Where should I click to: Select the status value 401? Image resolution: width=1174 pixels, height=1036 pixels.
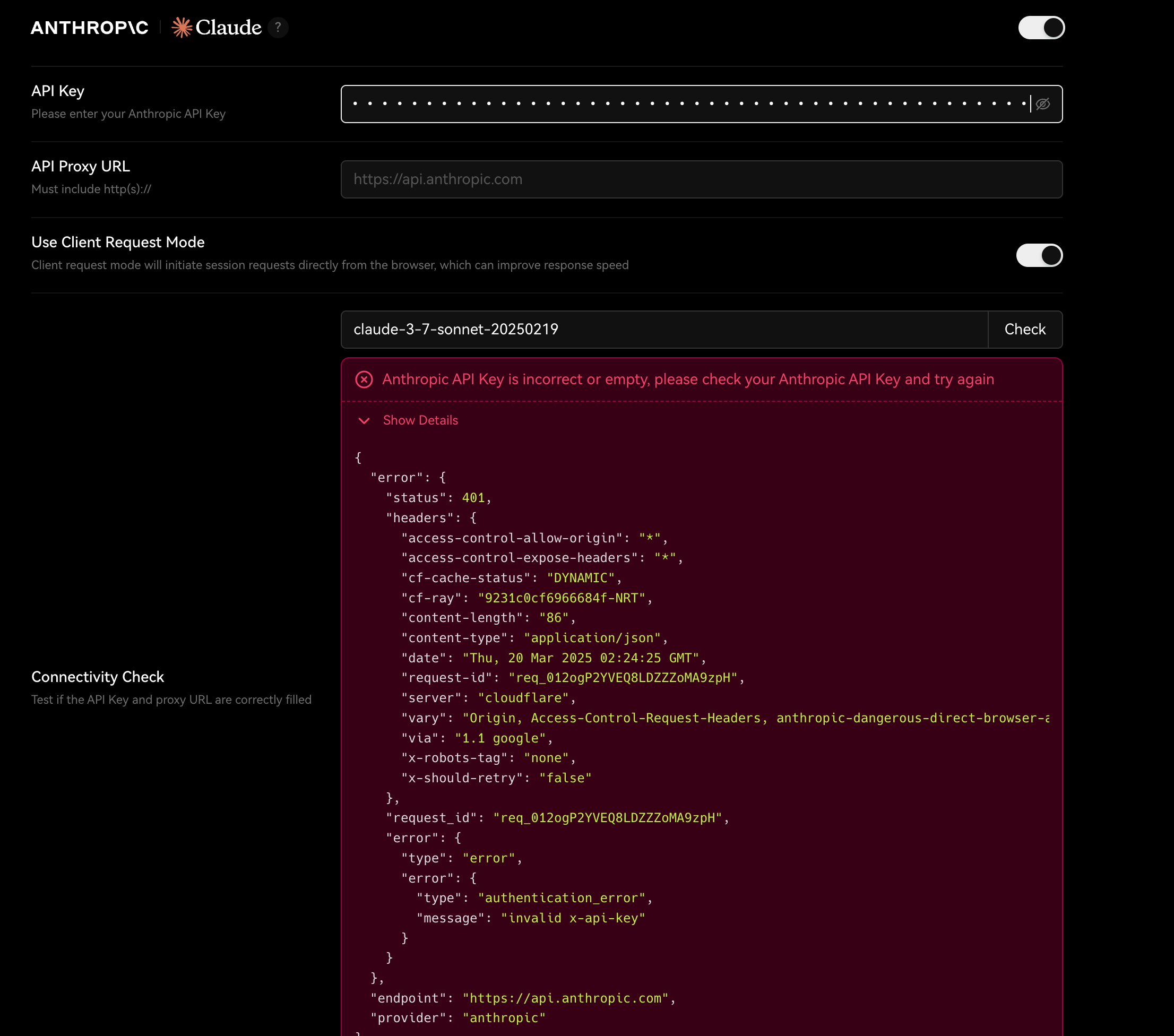tap(473, 498)
